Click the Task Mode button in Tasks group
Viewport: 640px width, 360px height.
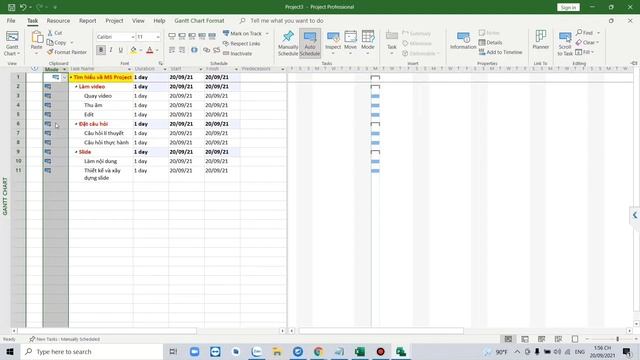pyautogui.click(x=368, y=43)
